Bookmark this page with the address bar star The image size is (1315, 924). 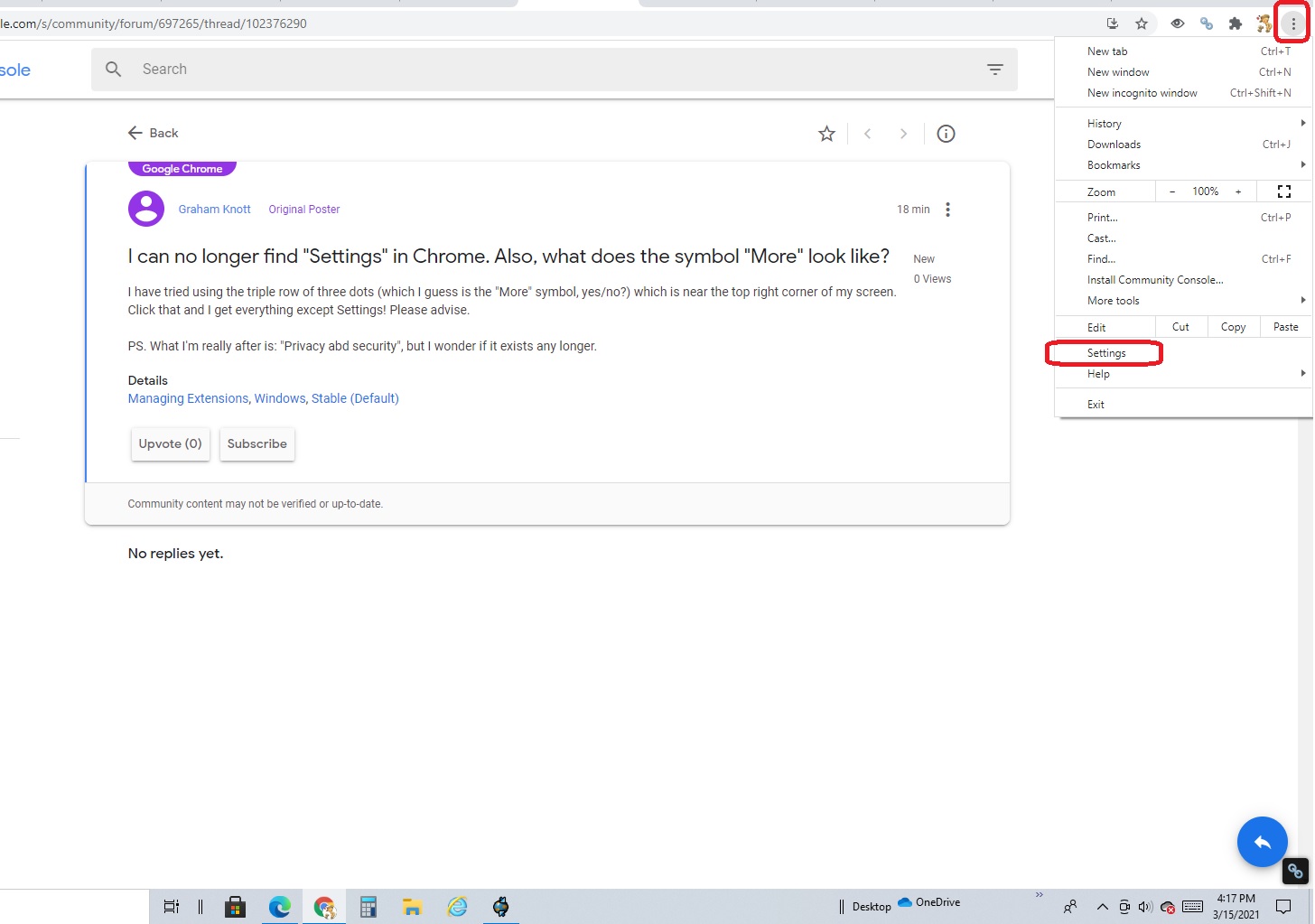click(1142, 23)
